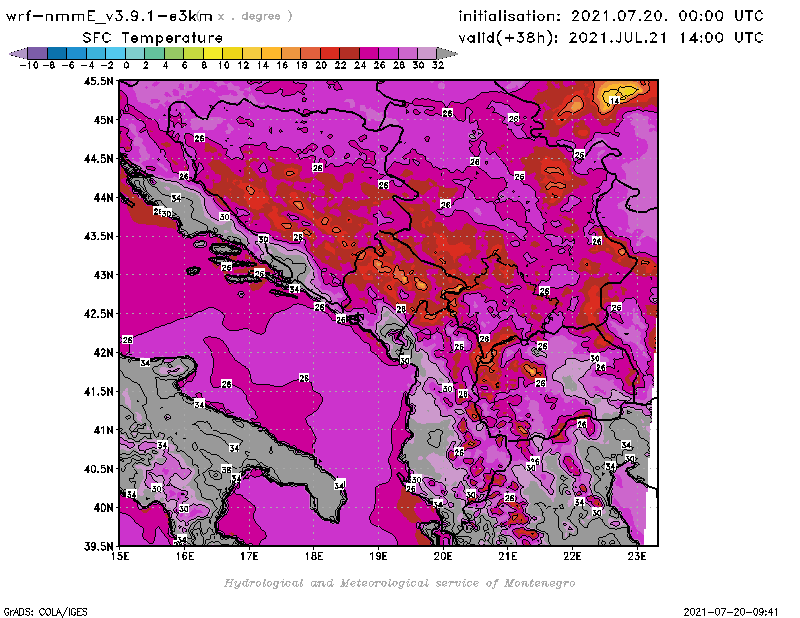Click the "45N" latitude label

point(104,119)
